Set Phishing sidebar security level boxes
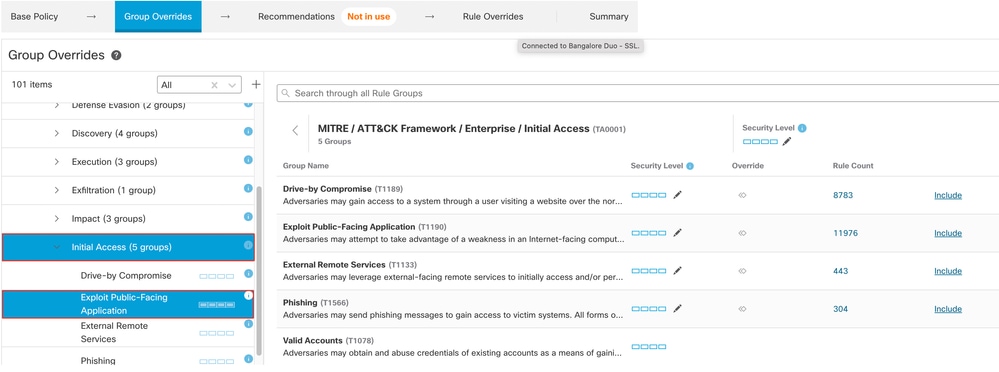999x372 pixels. click(x=217, y=361)
